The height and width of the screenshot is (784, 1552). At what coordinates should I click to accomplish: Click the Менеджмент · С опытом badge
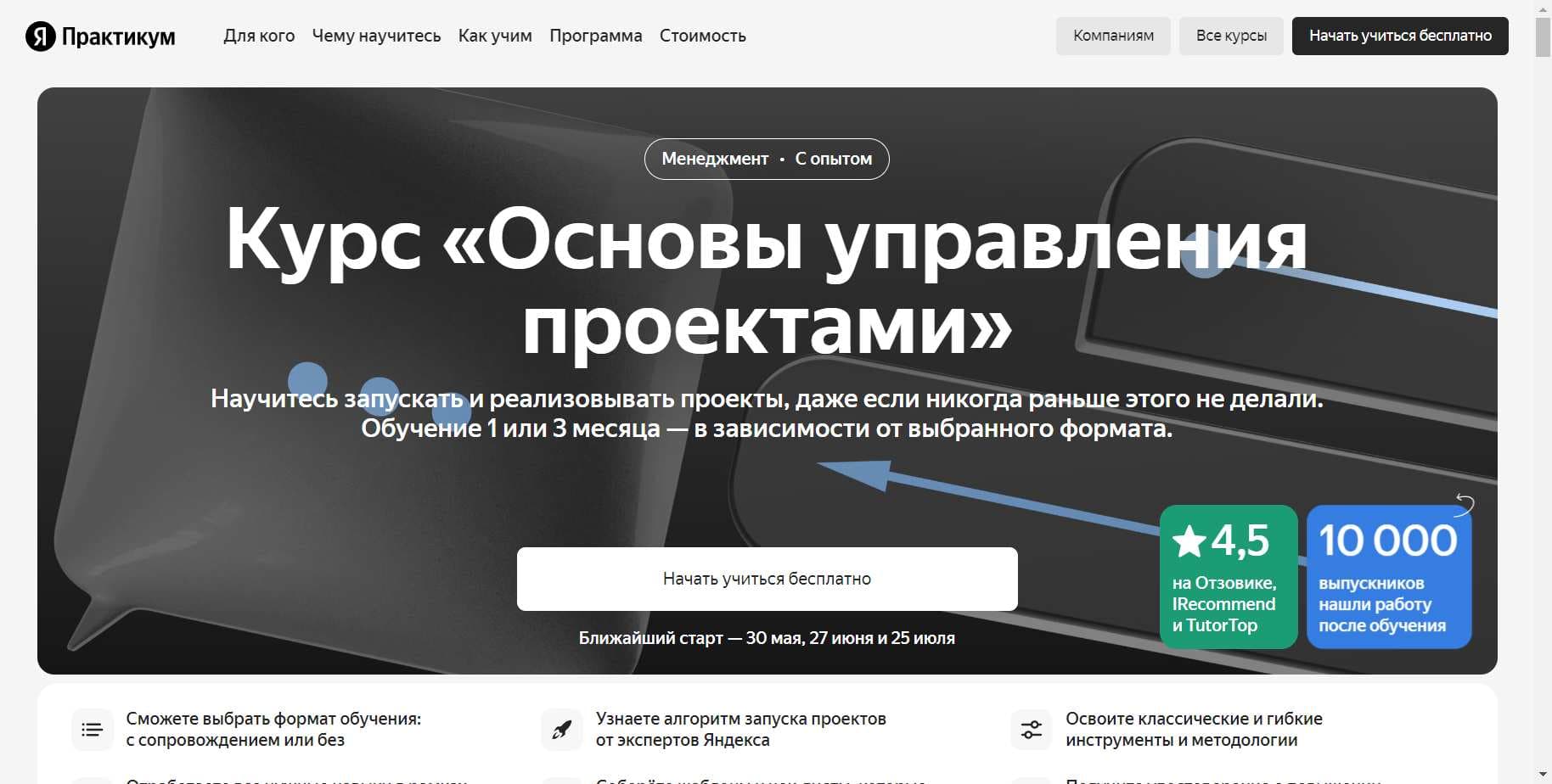[x=766, y=159]
